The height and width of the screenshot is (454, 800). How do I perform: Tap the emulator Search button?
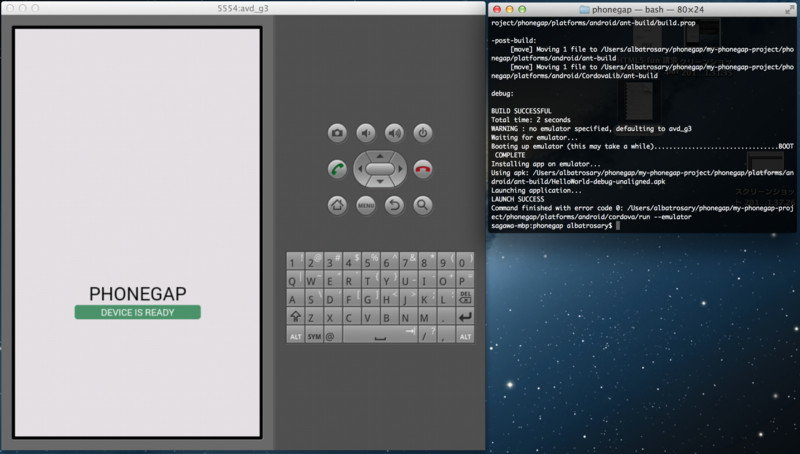(422, 205)
